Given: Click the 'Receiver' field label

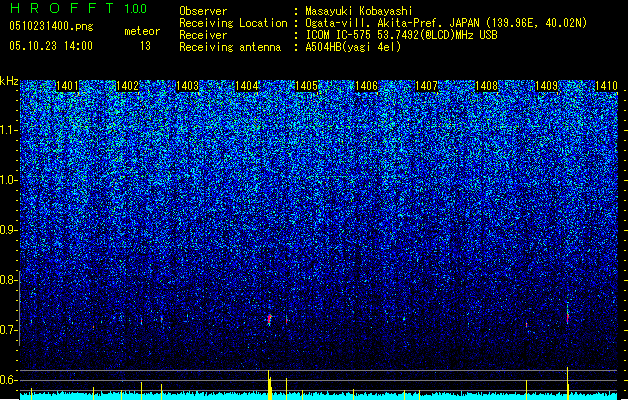Looking at the screenshot, I should [203, 35].
